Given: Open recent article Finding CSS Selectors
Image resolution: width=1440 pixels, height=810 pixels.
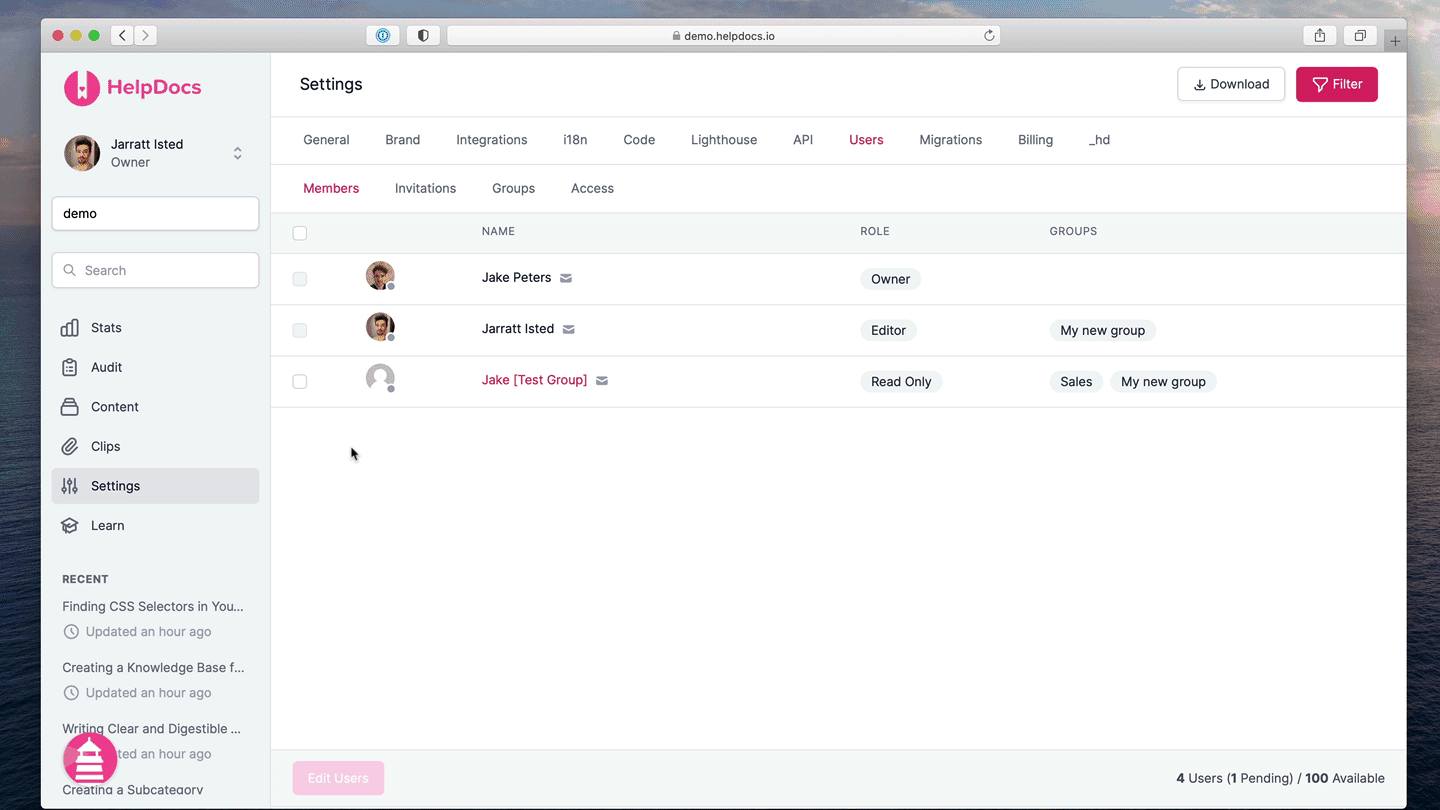Looking at the screenshot, I should [x=153, y=606].
